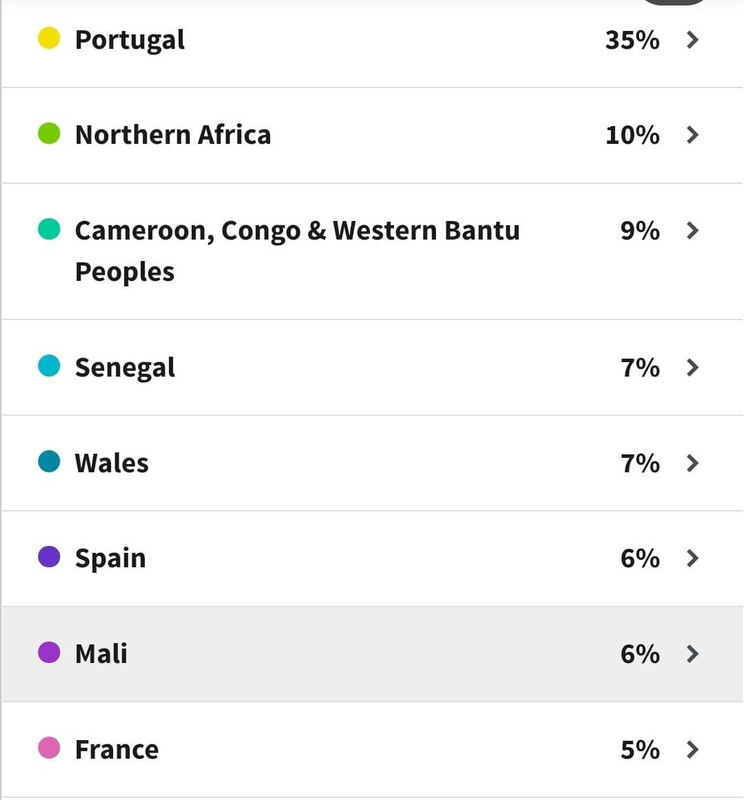This screenshot has width=744, height=800.
Task: Select the pink France color dot
Action: pyautogui.click(x=49, y=747)
